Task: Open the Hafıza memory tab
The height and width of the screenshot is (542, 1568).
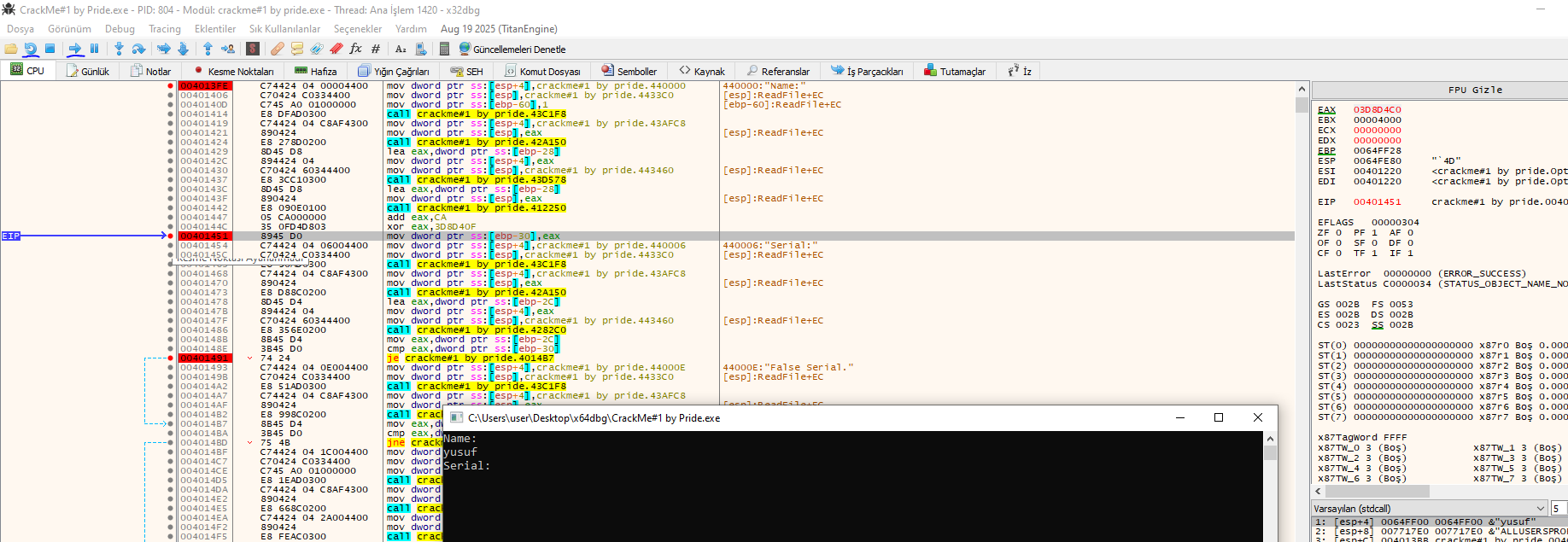Action: [x=315, y=71]
